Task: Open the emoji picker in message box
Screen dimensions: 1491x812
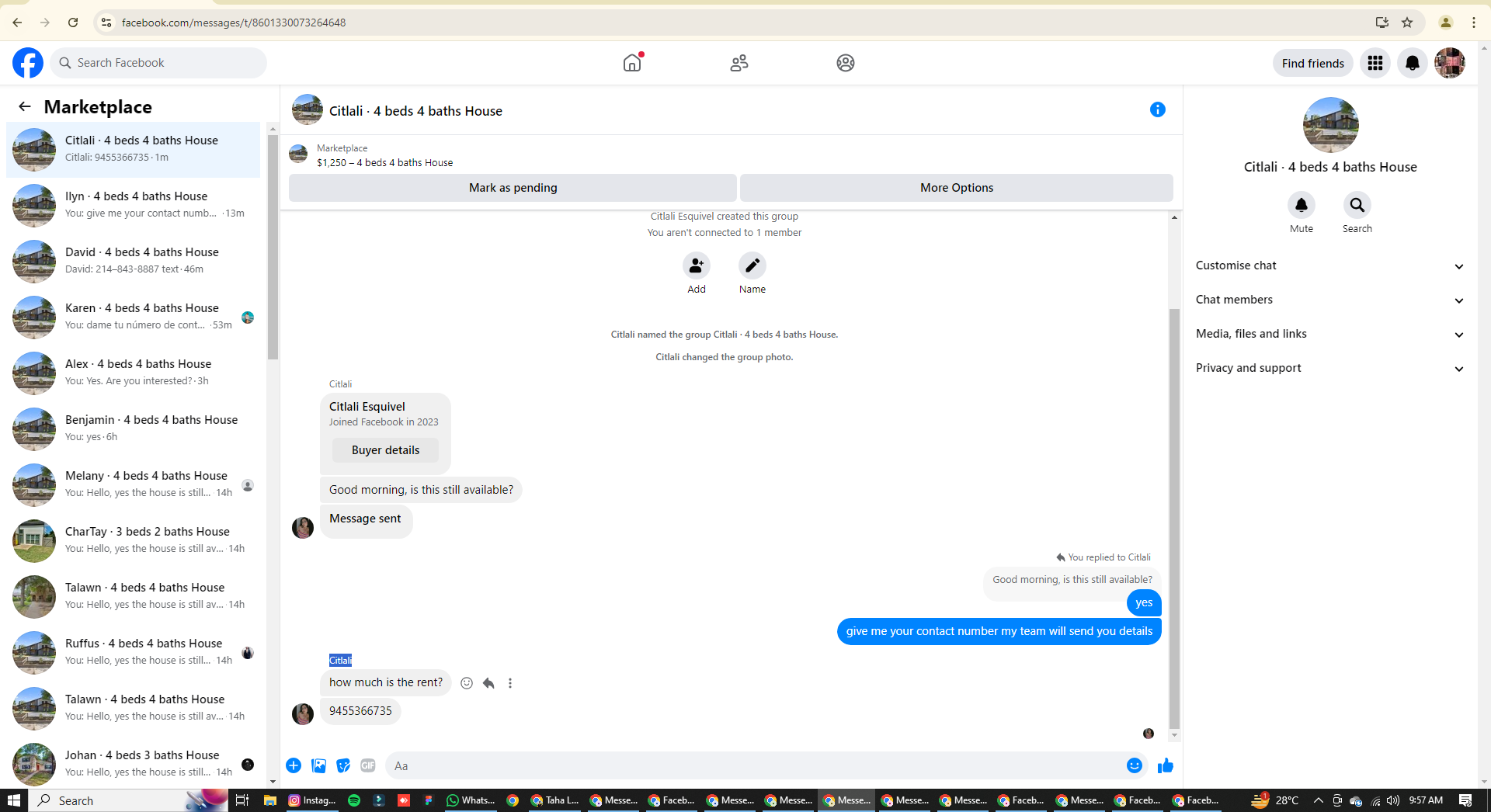Action: (x=1135, y=765)
